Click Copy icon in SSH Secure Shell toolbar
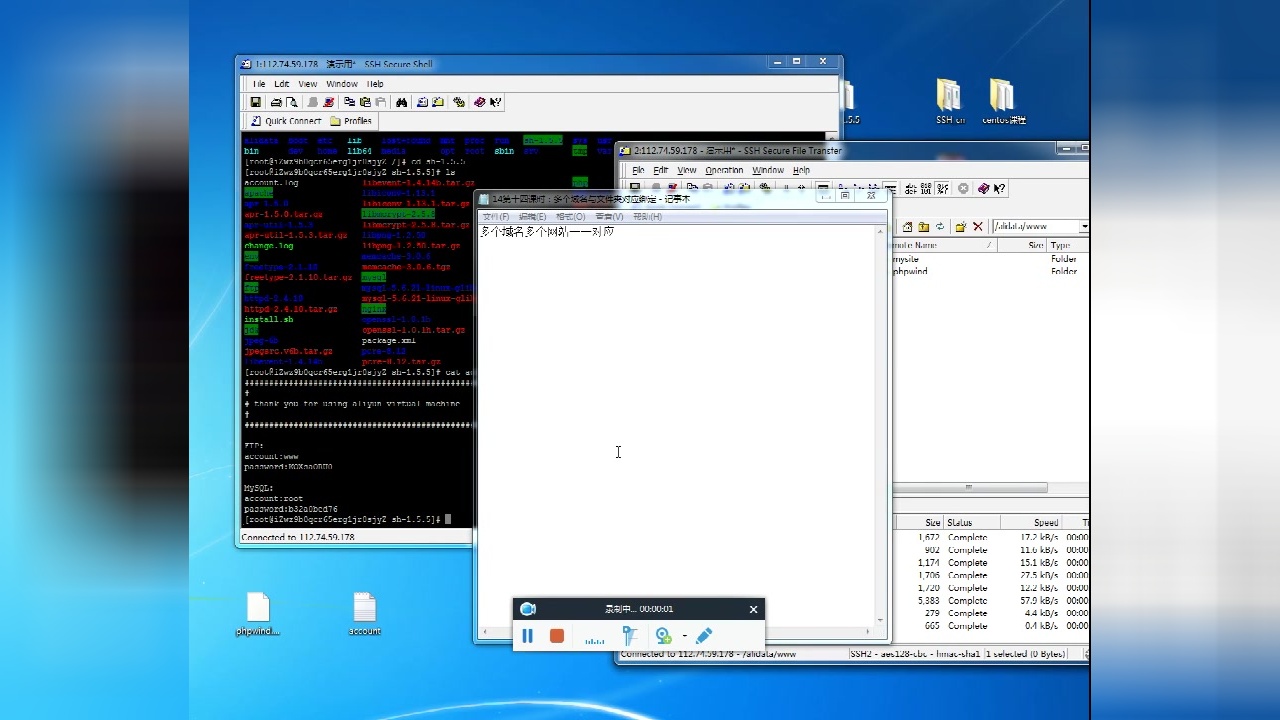The height and width of the screenshot is (720, 1280). click(349, 102)
